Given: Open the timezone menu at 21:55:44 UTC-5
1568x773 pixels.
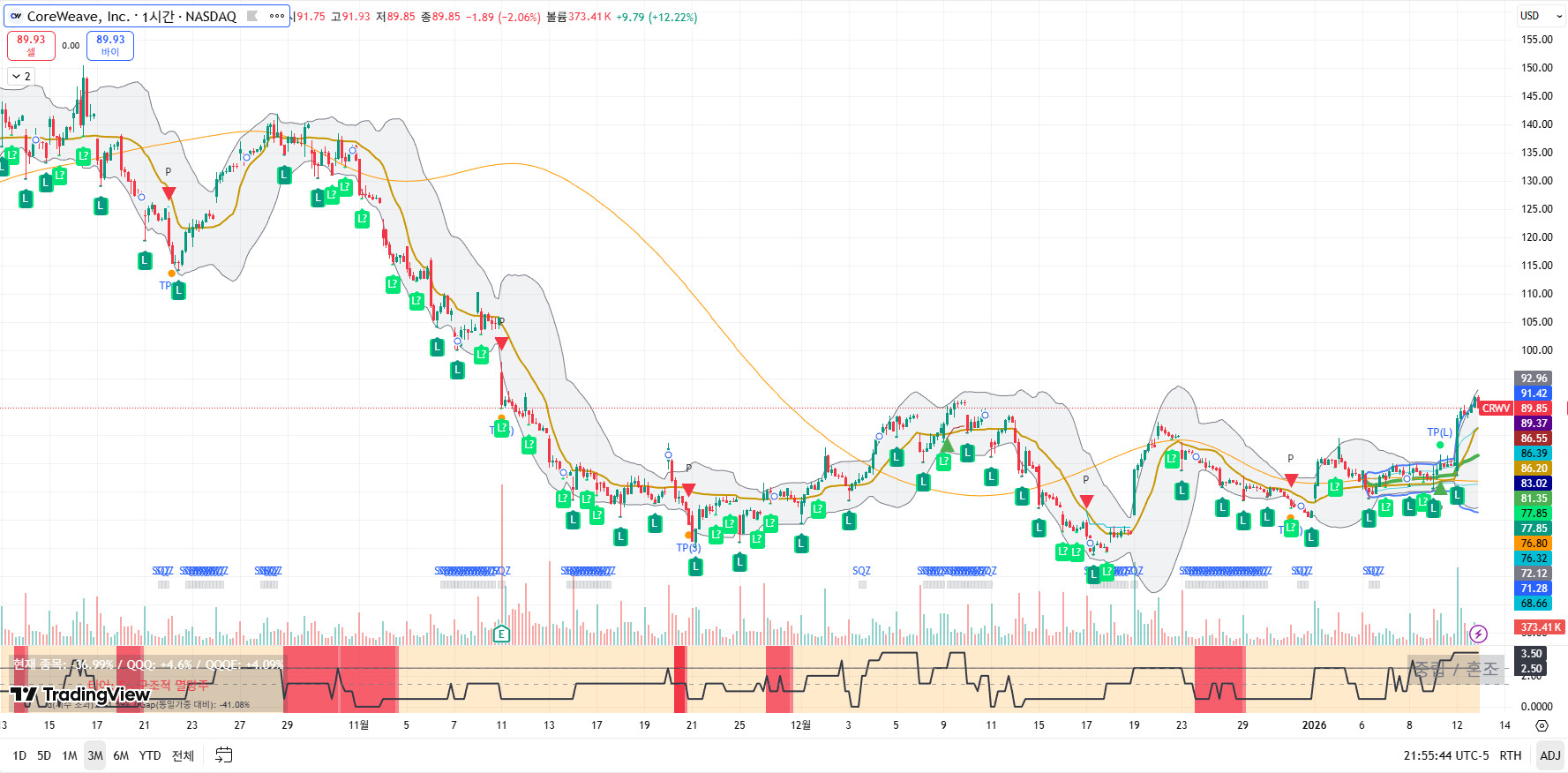Looking at the screenshot, I should [x=1446, y=755].
